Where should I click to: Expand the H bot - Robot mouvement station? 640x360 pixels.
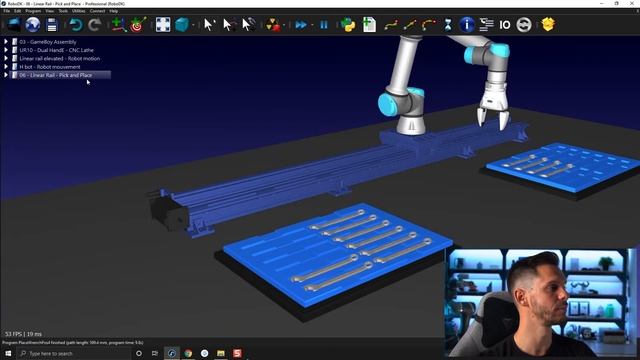[6, 67]
